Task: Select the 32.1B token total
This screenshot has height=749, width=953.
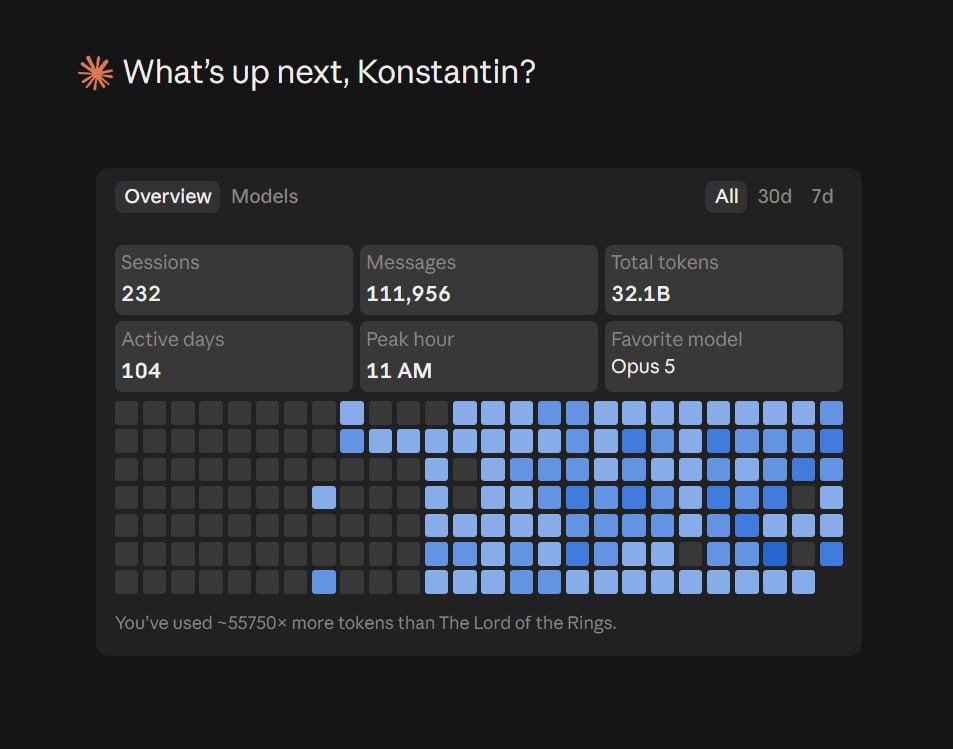Action: pos(641,294)
